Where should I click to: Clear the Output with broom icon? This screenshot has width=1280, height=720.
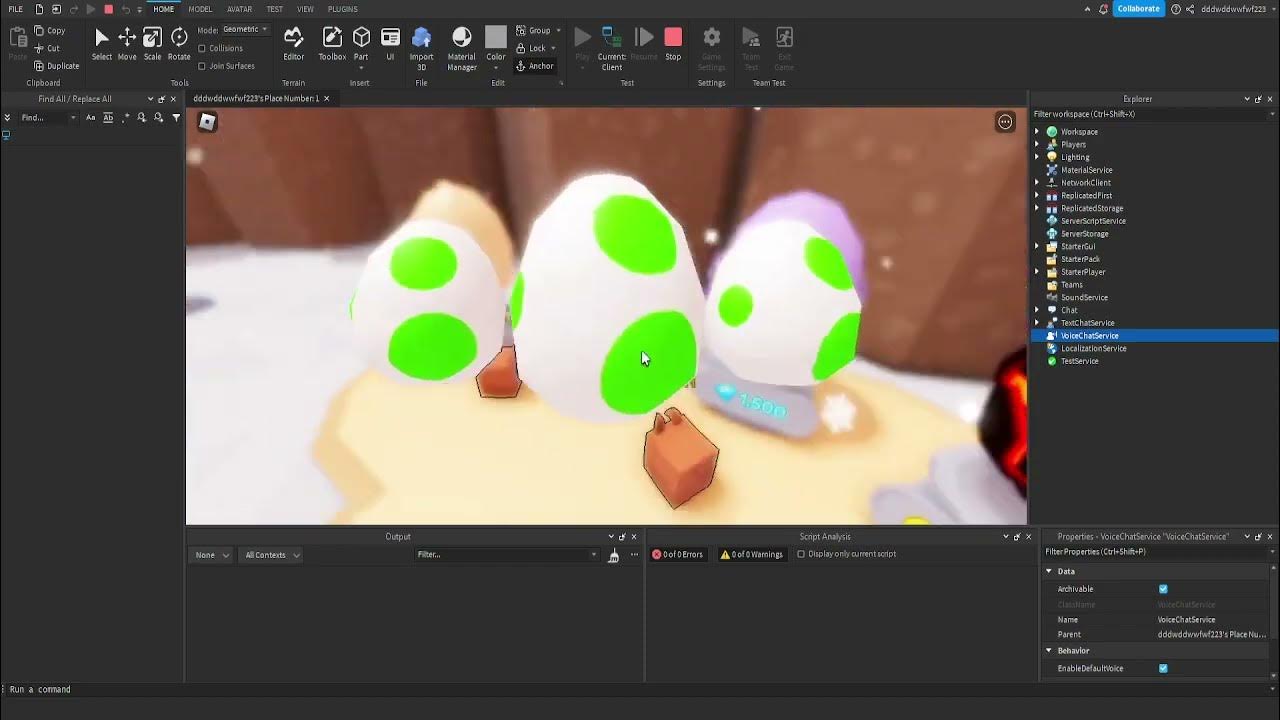[613, 555]
